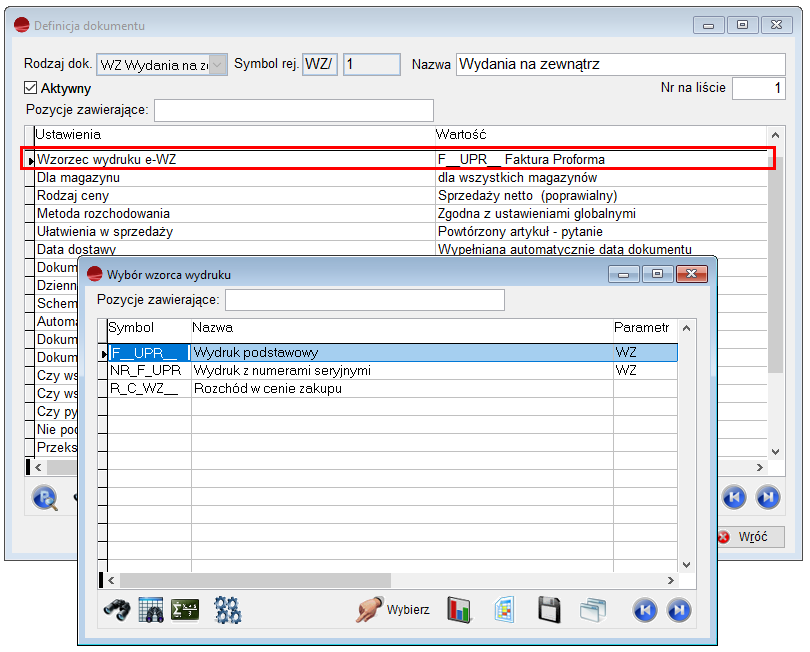Click the blue gears settings icon
Screen dimensions: 810x652
[x=228, y=609]
